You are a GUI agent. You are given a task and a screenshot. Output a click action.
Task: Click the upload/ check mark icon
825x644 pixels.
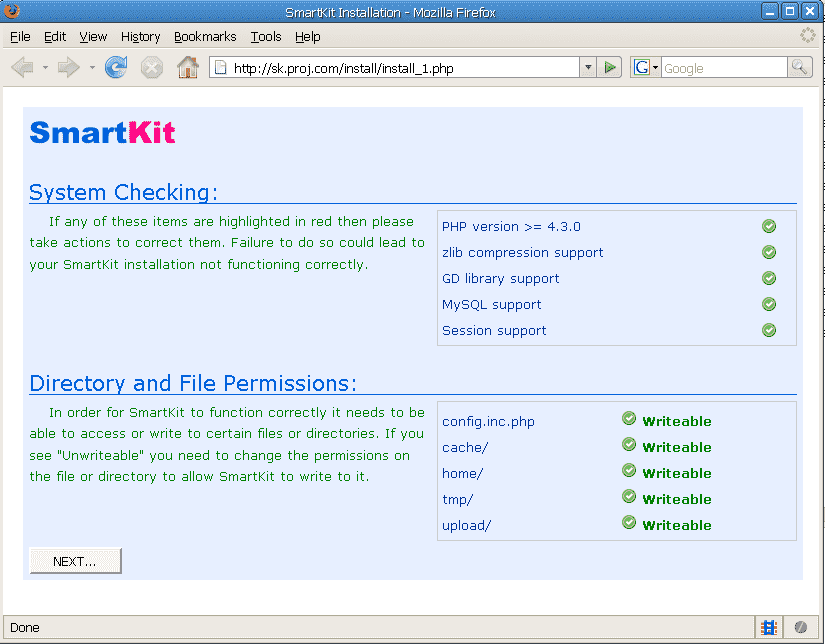pyautogui.click(x=629, y=522)
